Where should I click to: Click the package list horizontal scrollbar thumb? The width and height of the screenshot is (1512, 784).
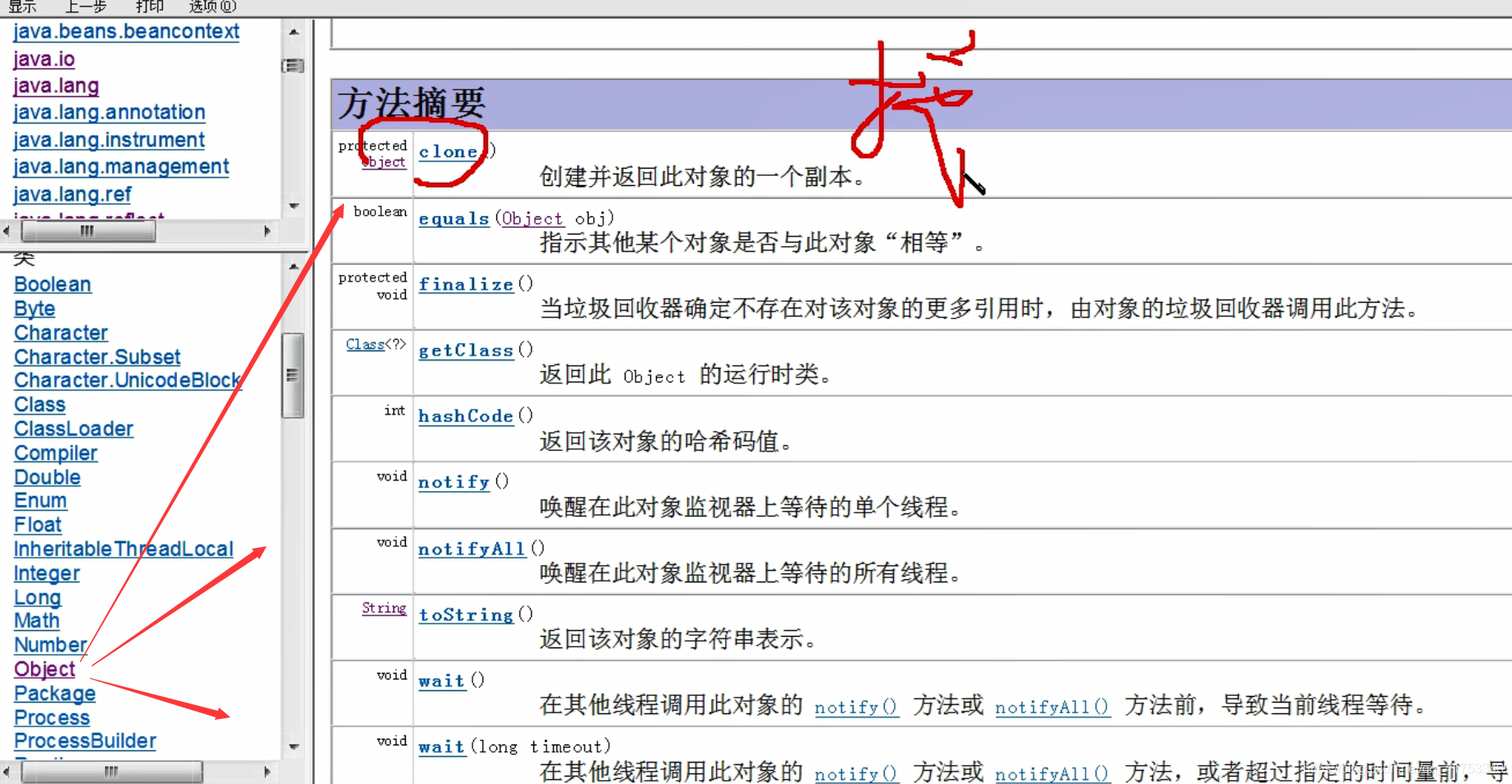point(88,231)
